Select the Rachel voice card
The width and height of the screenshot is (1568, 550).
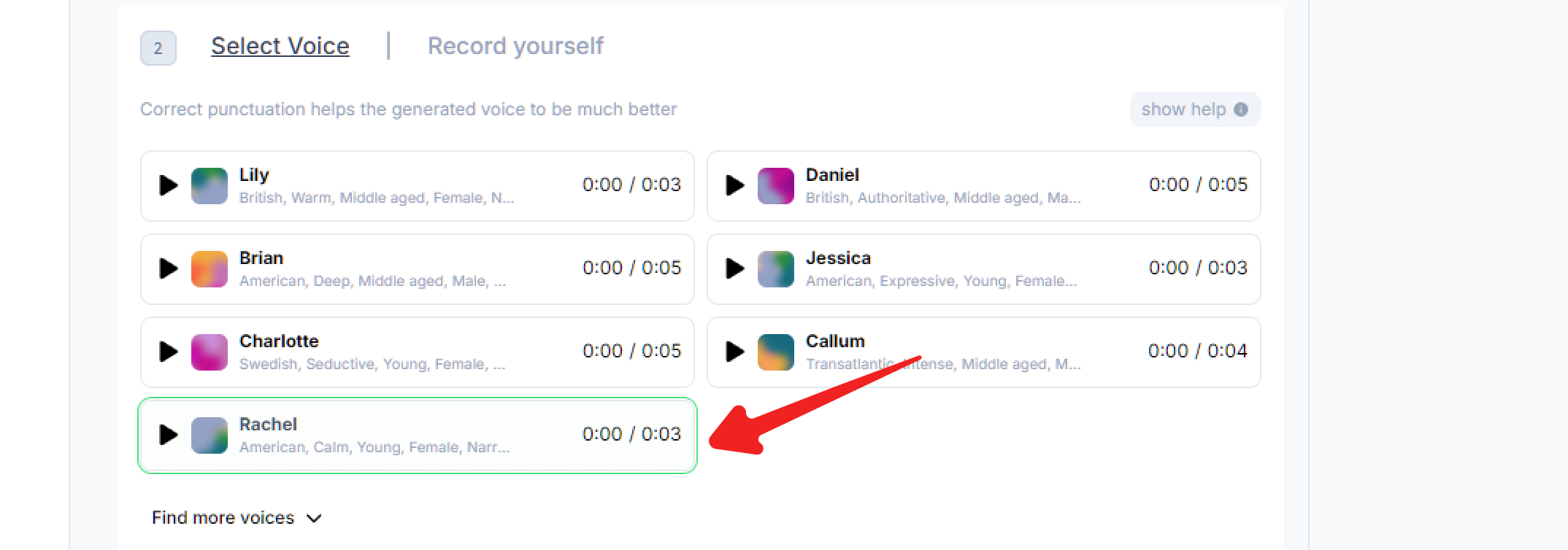click(x=418, y=435)
